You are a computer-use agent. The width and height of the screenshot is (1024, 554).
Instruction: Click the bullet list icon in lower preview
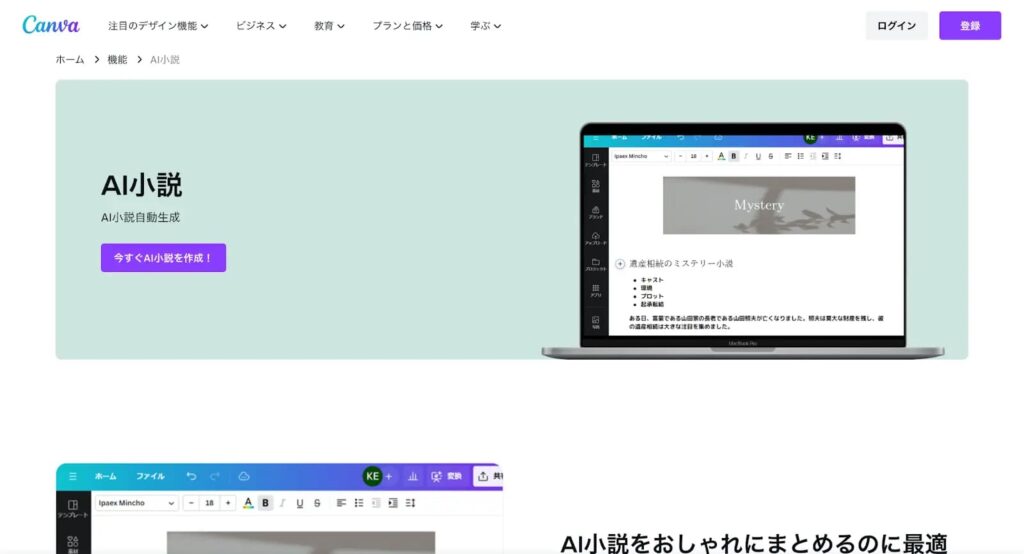point(359,503)
